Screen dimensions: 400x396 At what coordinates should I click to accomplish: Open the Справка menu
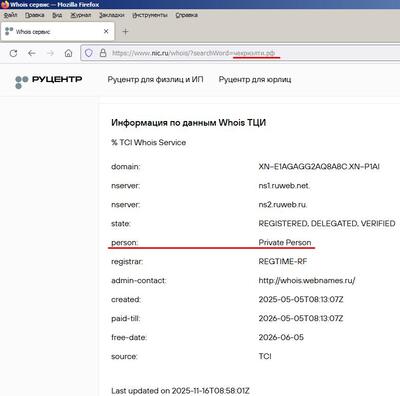coord(187,15)
